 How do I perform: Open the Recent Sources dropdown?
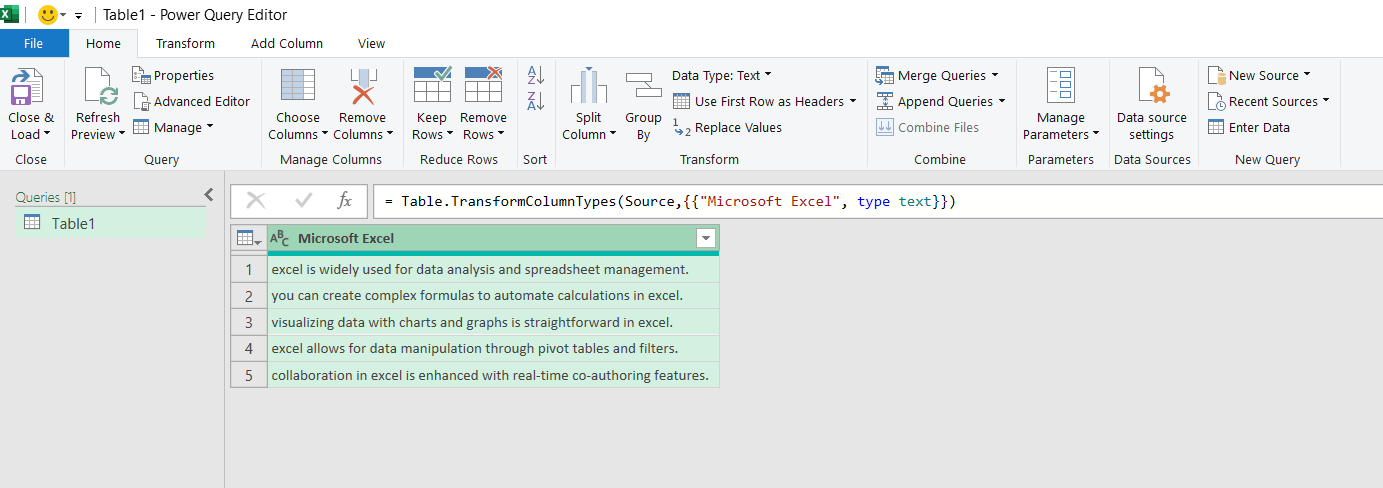coord(1325,101)
